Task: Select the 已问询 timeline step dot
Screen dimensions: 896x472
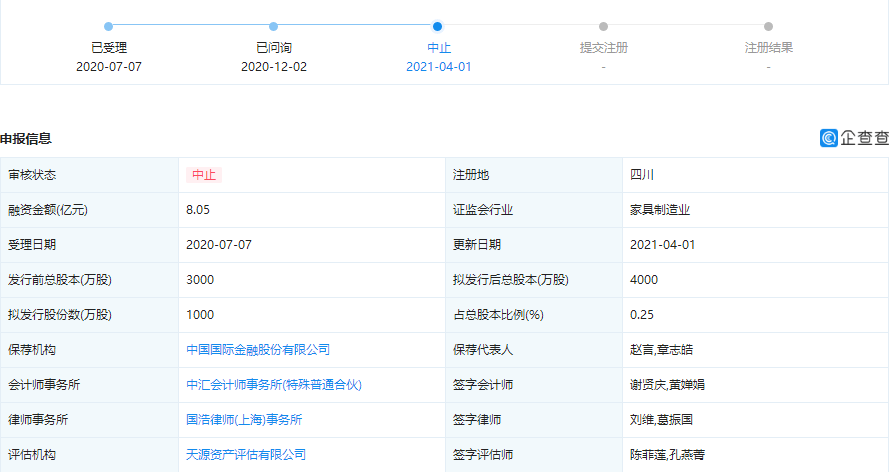Action: (x=273, y=27)
